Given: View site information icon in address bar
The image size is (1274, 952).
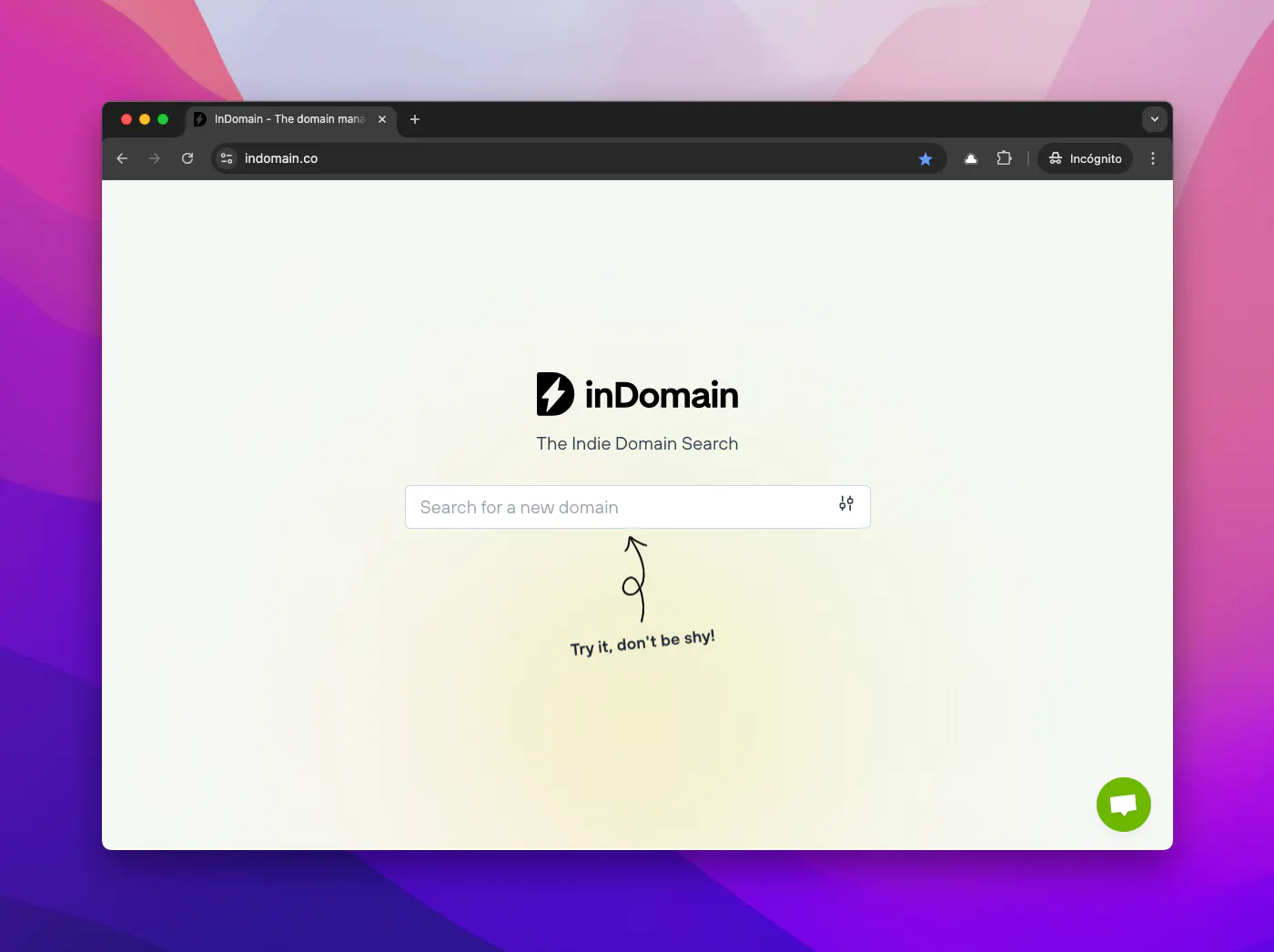Looking at the screenshot, I should pos(227,158).
